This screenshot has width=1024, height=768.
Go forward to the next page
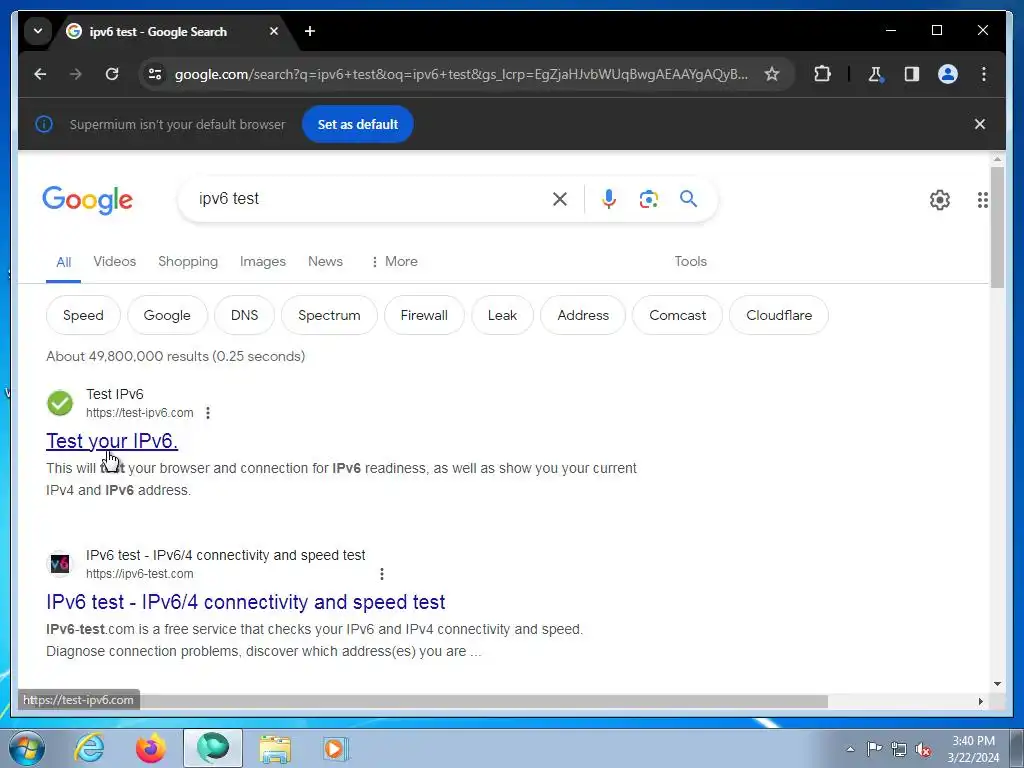tap(76, 74)
